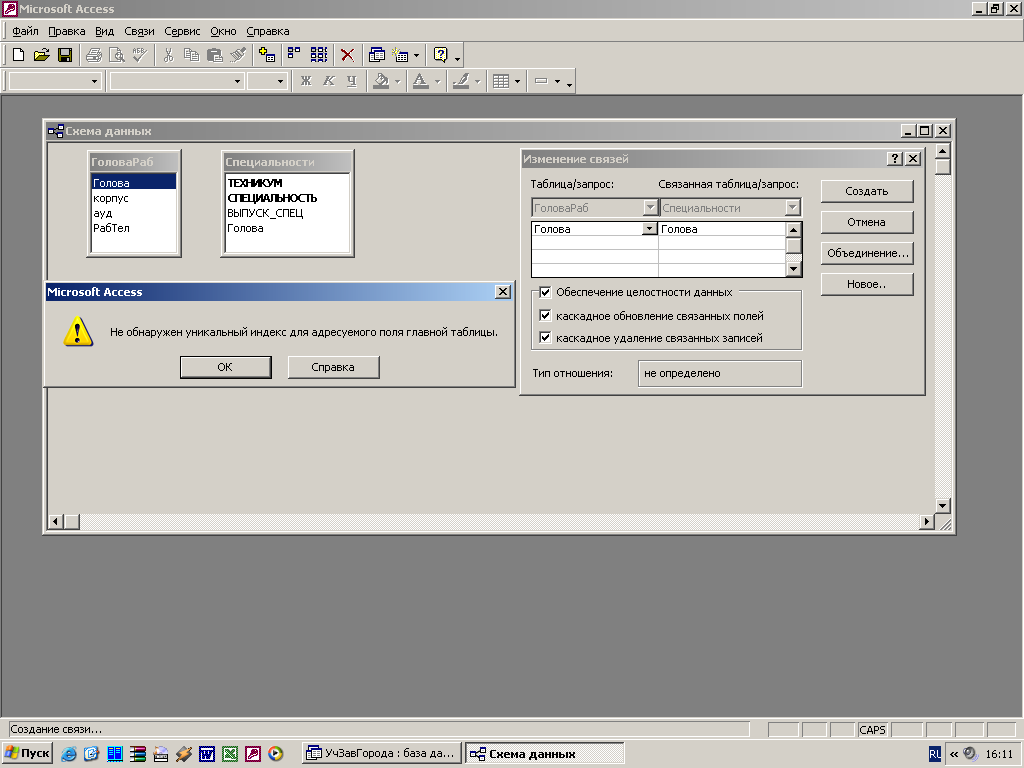This screenshot has height=768, width=1024.
Task: Click the red X Clear Layout icon
Action: point(347,56)
